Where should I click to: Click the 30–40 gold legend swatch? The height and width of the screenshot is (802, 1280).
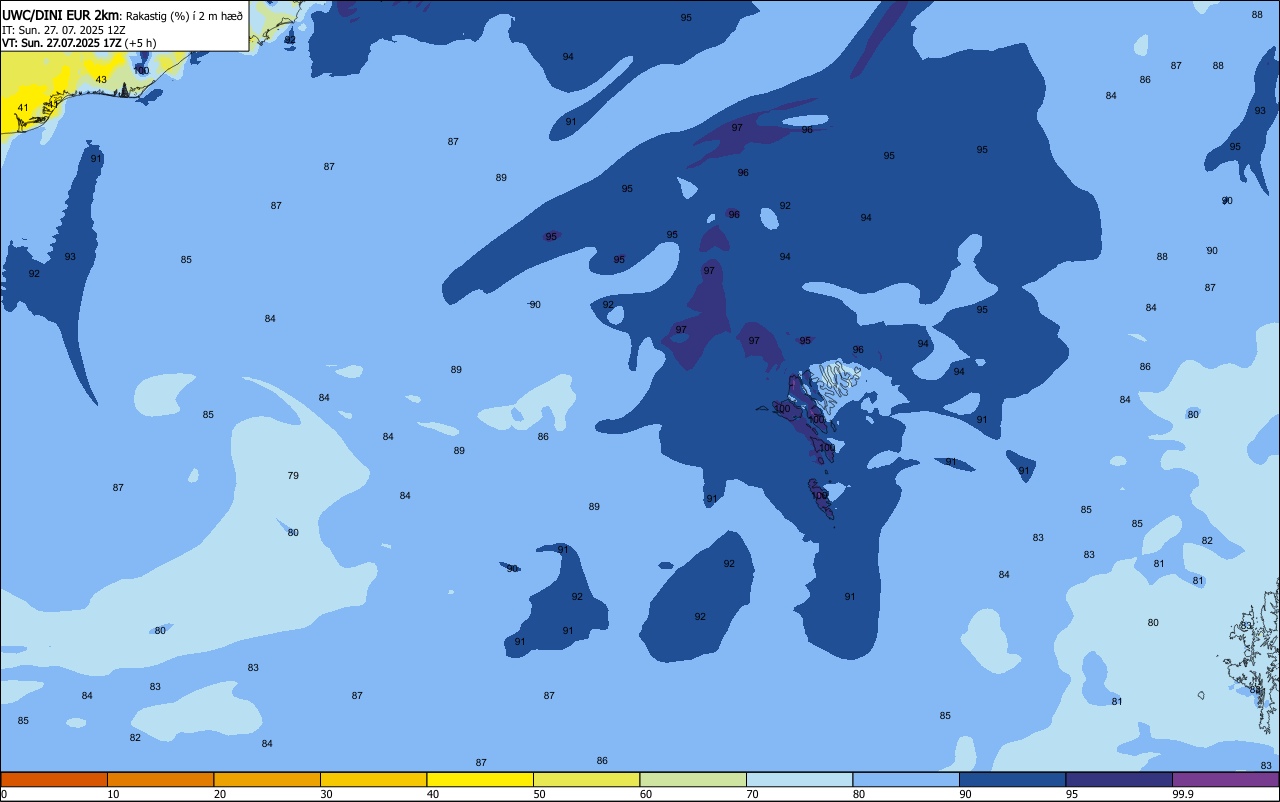[x=373, y=779]
